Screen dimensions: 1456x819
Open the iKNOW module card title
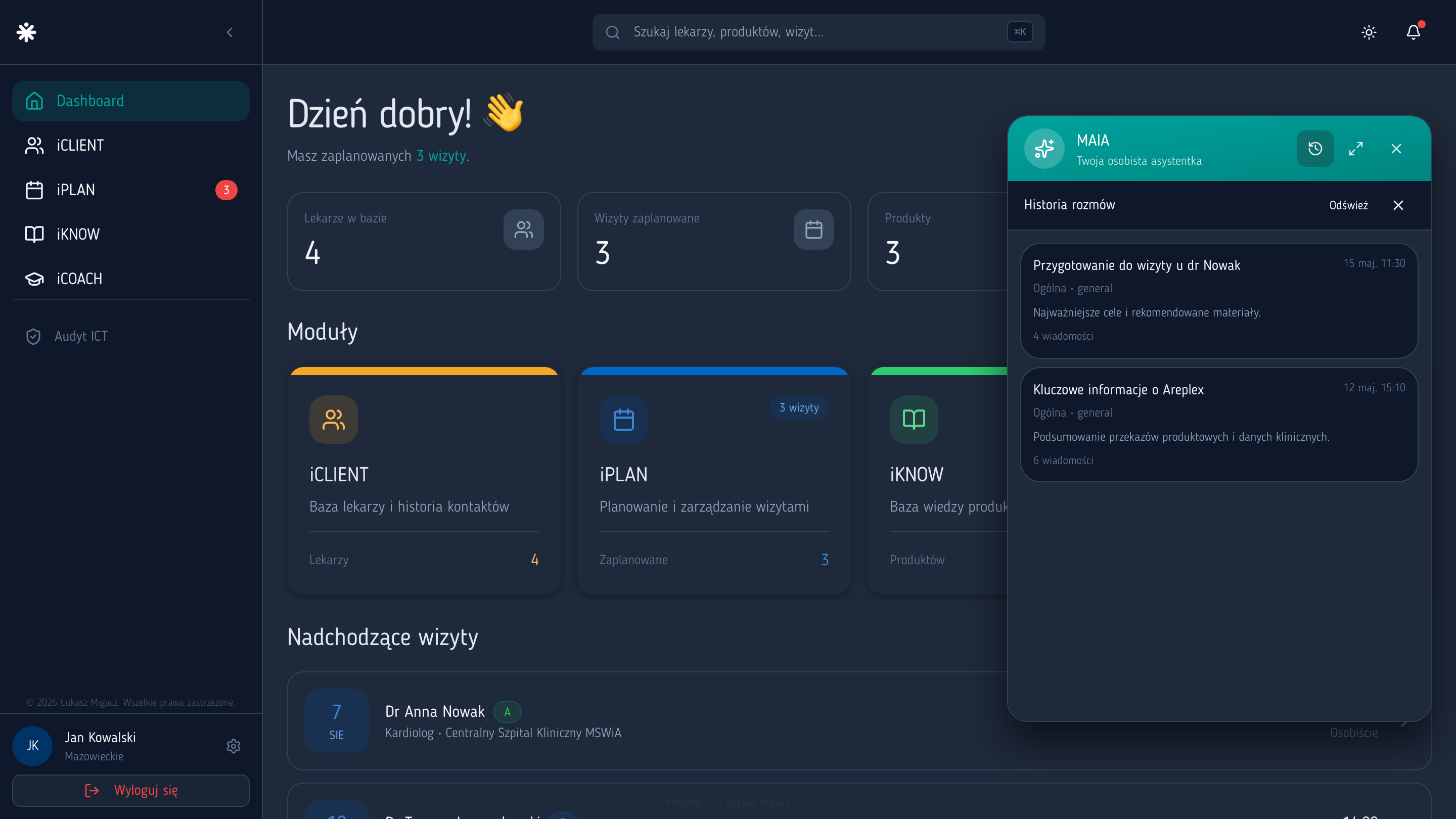916,474
